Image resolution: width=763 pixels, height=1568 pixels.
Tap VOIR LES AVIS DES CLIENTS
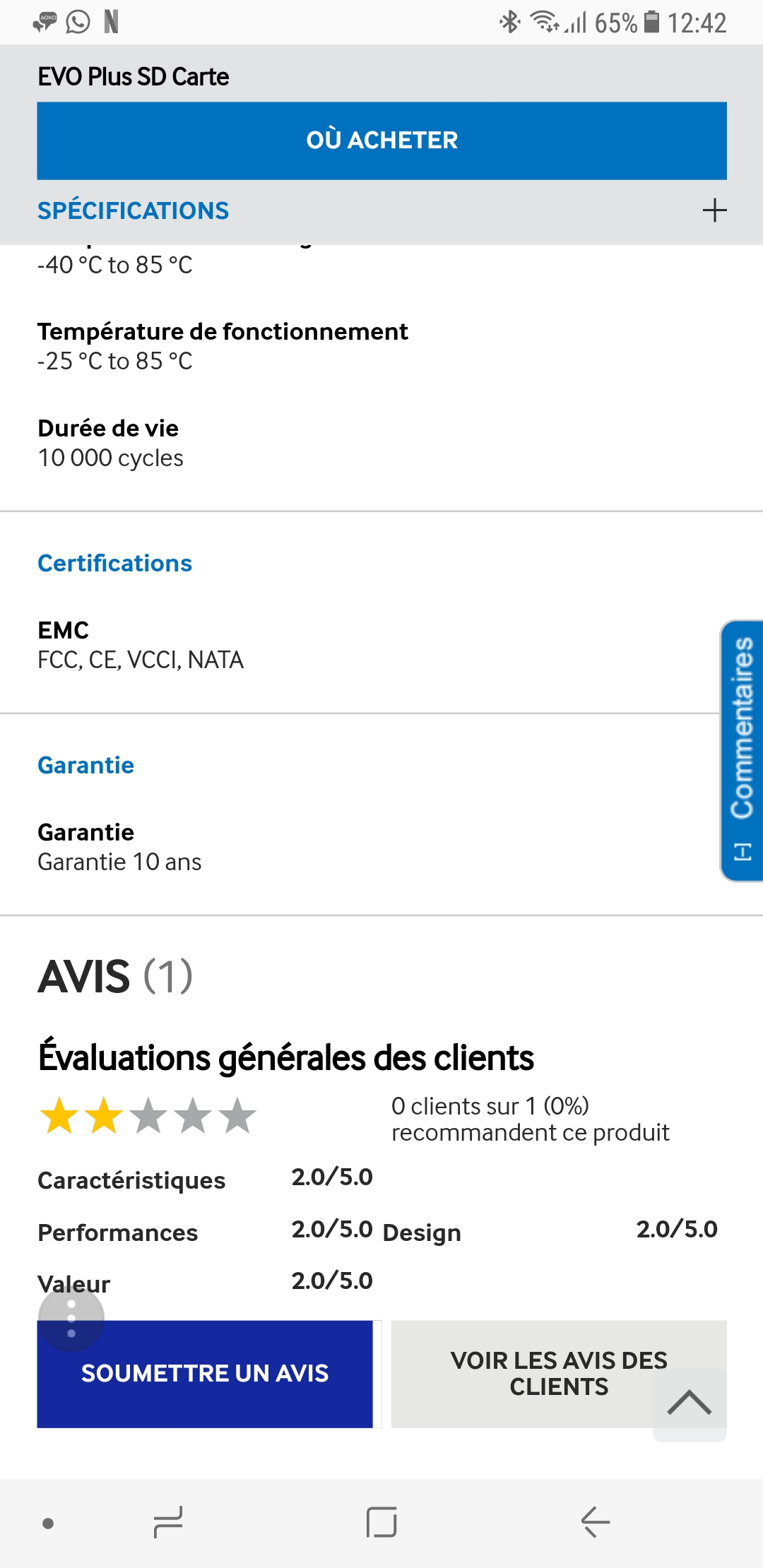pyautogui.click(x=558, y=1374)
